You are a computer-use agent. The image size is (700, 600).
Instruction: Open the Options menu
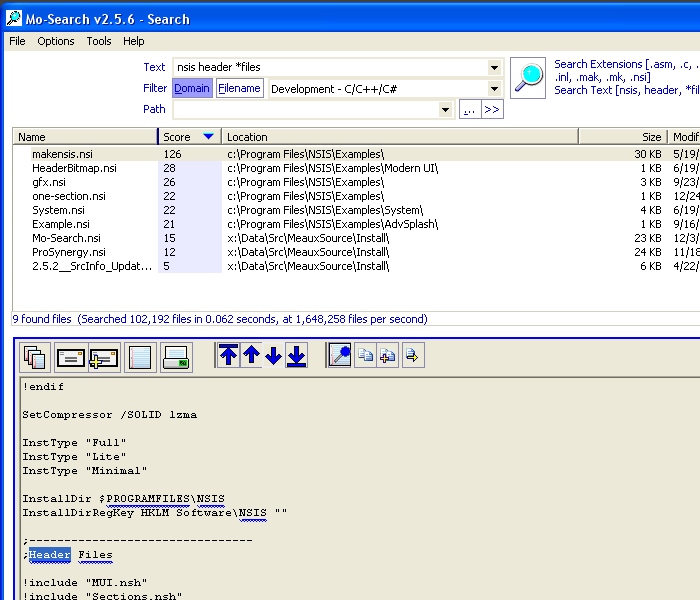click(56, 41)
